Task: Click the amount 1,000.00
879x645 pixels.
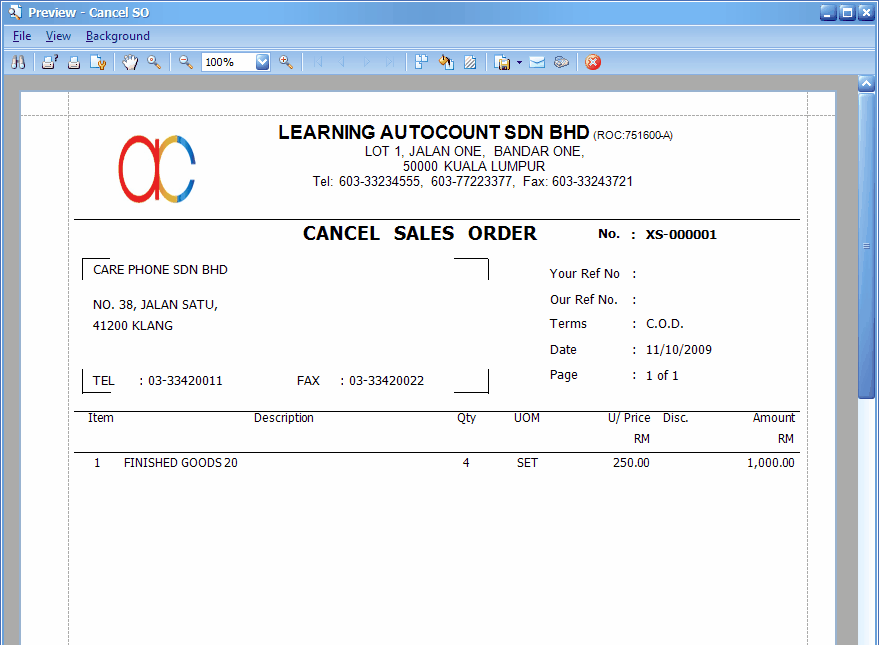Action: (x=771, y=463)
